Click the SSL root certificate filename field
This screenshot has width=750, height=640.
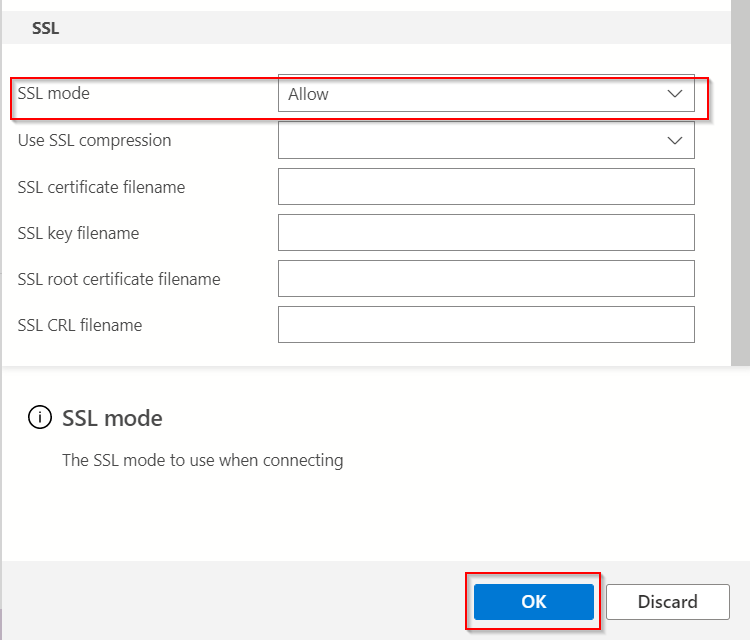[486, 279]
